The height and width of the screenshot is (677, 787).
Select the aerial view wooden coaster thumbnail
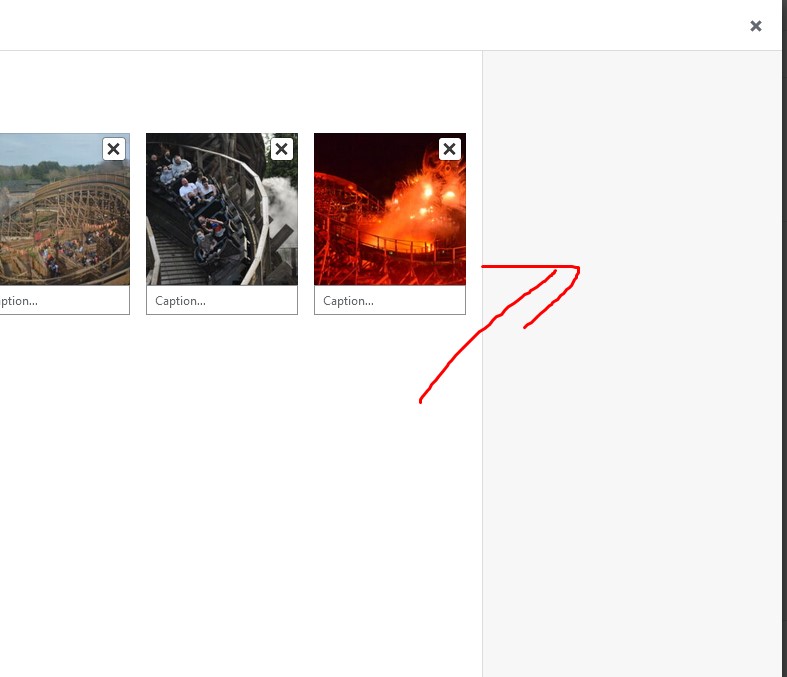coord(64,209)
